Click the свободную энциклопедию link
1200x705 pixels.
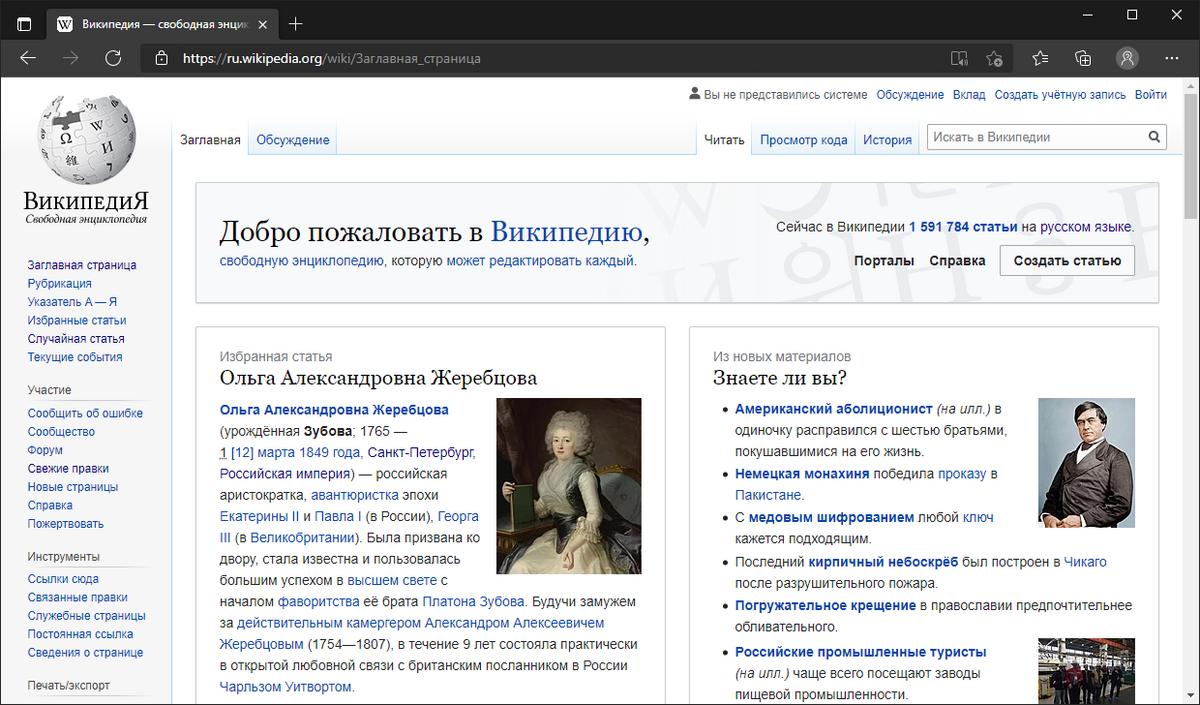point(302,261)
